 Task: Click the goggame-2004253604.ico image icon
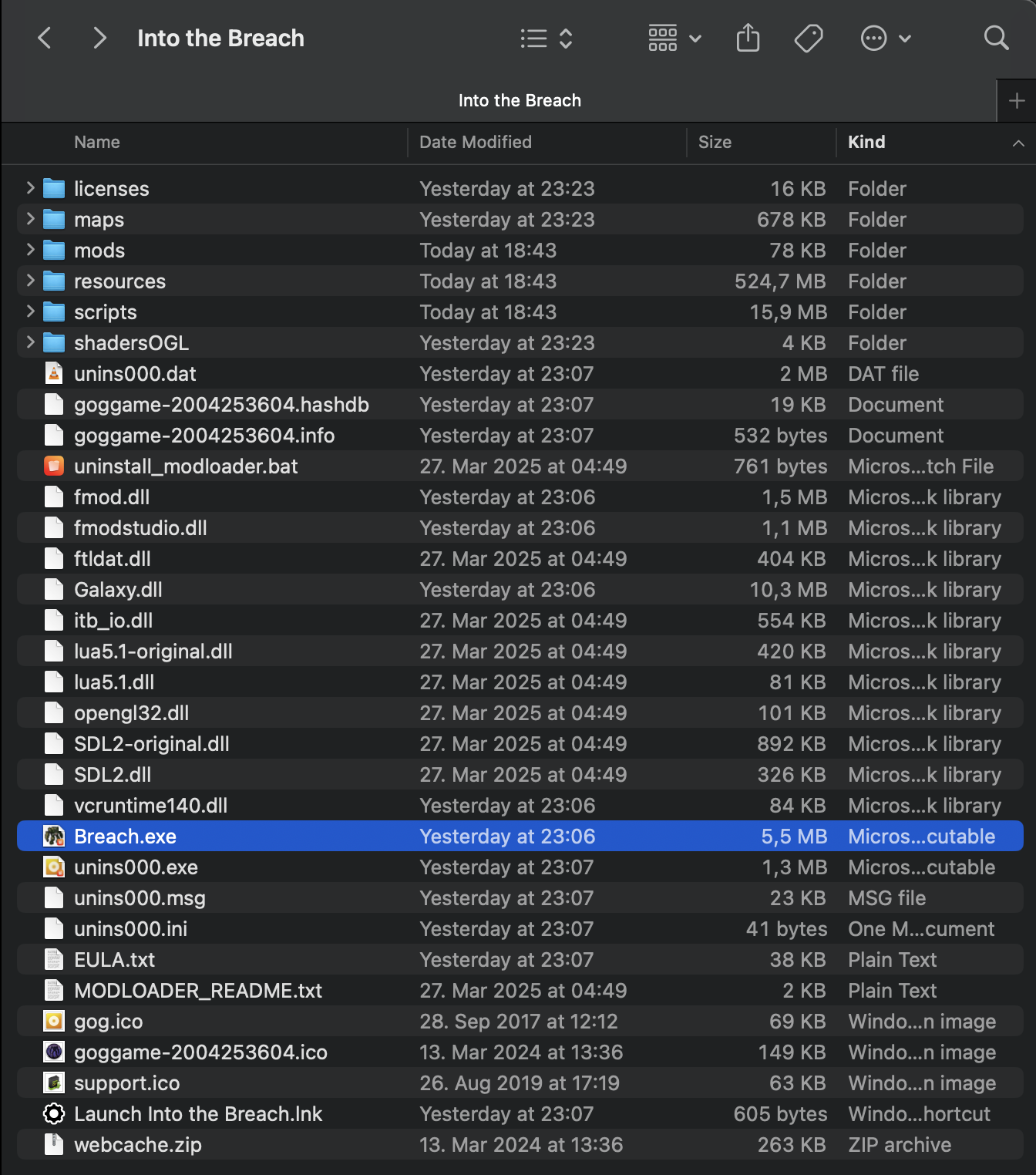click(54, 1052)
